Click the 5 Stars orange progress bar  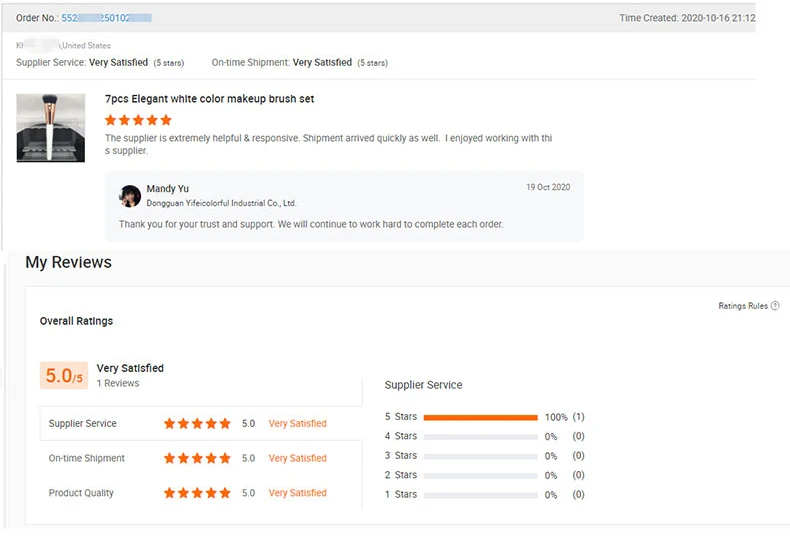pos(480,417)
